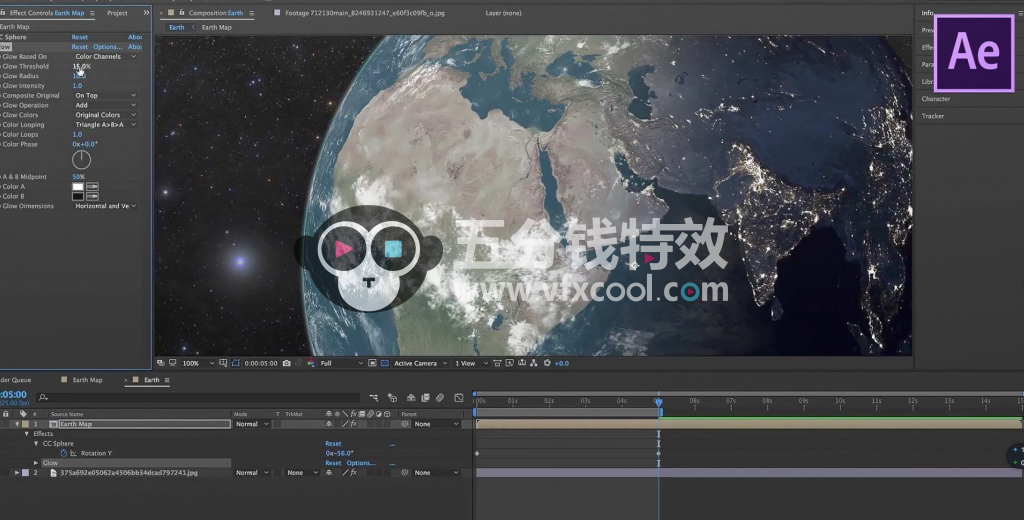The height and width of the screenshot is (520, 1024).
Task: Click the Color A eyedropper button
Action: click(93, 187)
